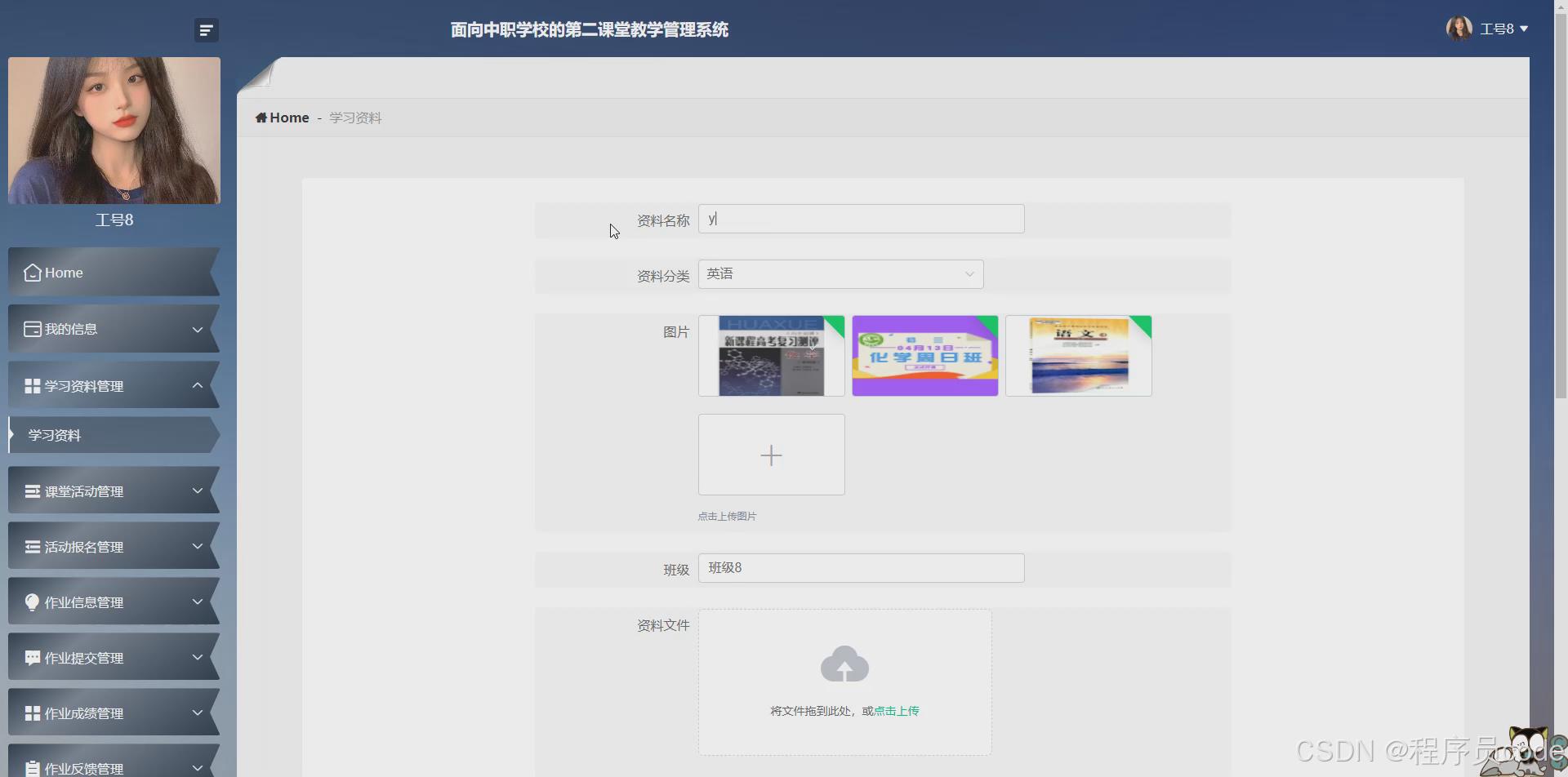Click the 活动报名管理 sidebar icon
Image resolution: width=1568 pixels, height=777 pixels.
(x=32, y=546)
